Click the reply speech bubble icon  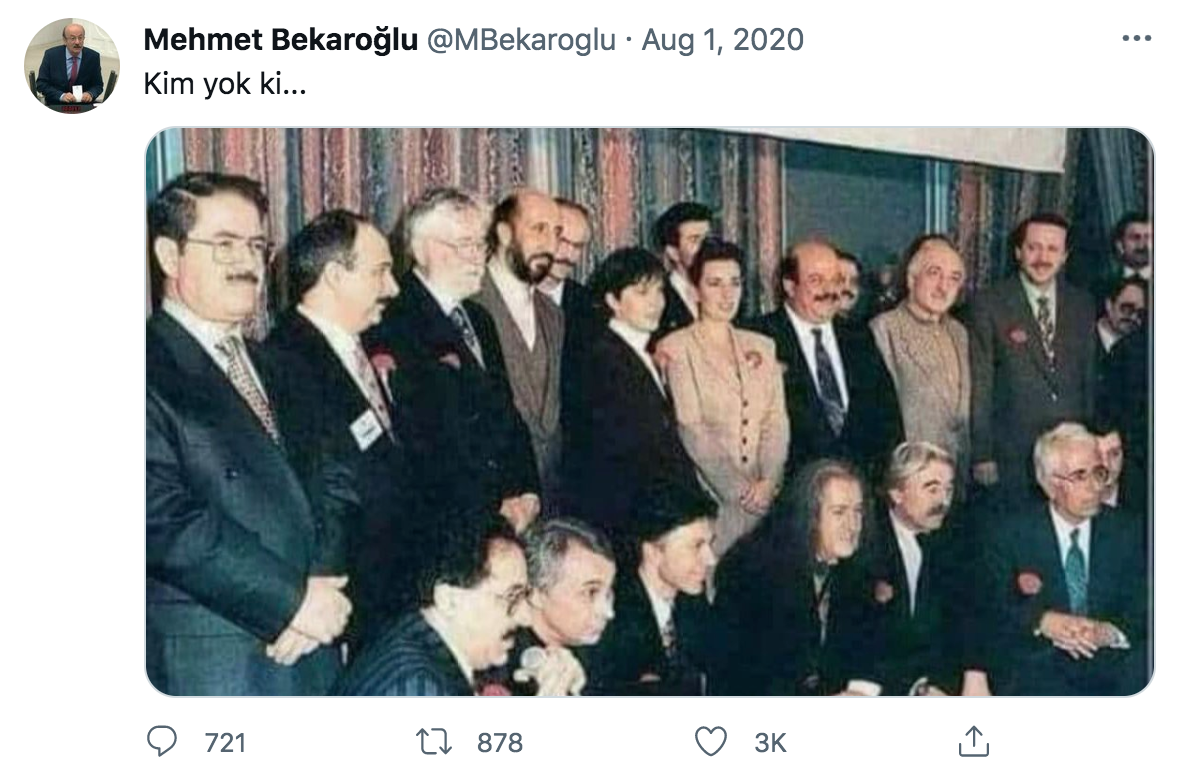tap(162, 741)
